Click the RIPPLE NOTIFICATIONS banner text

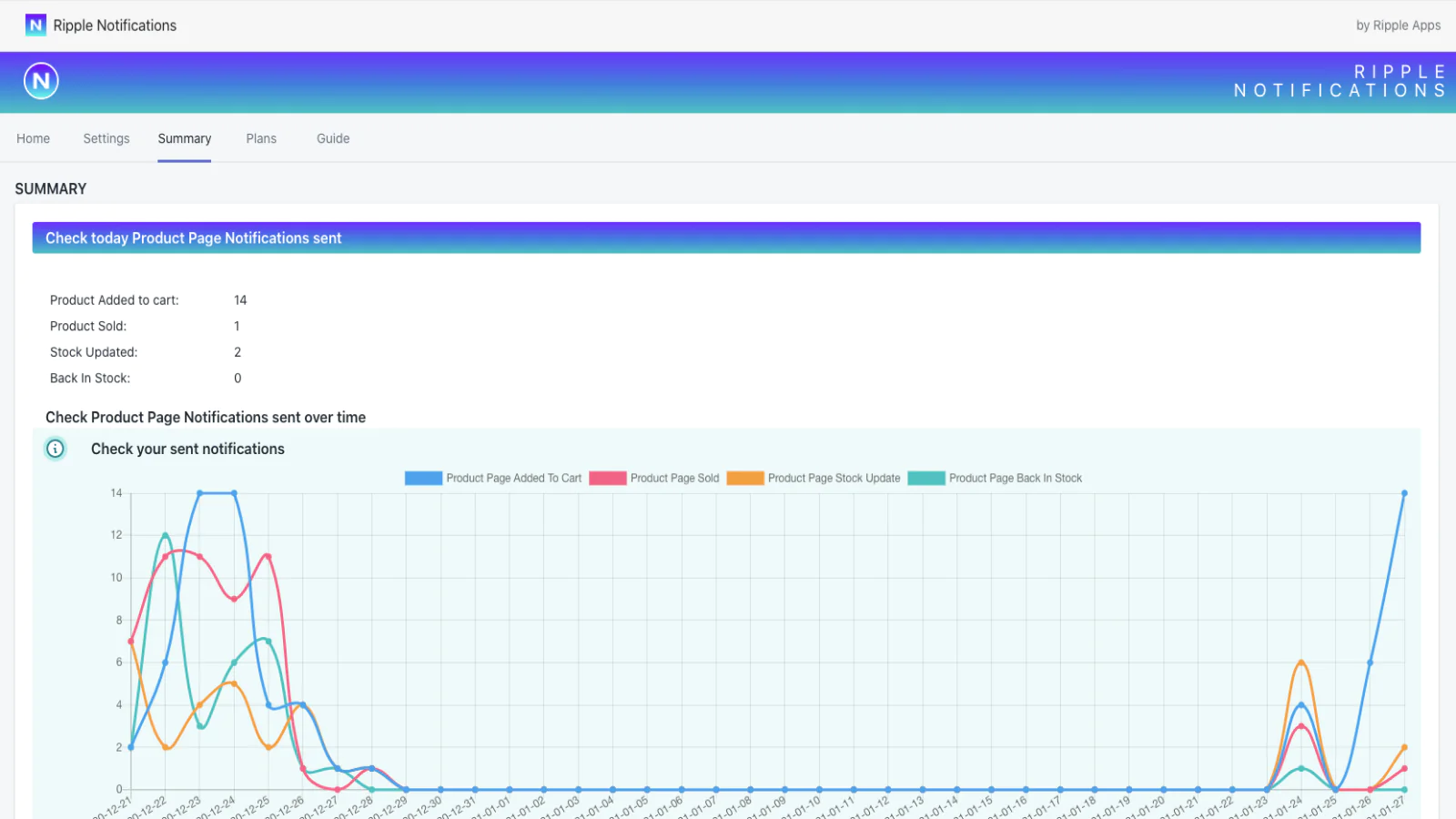(1338, 81)
